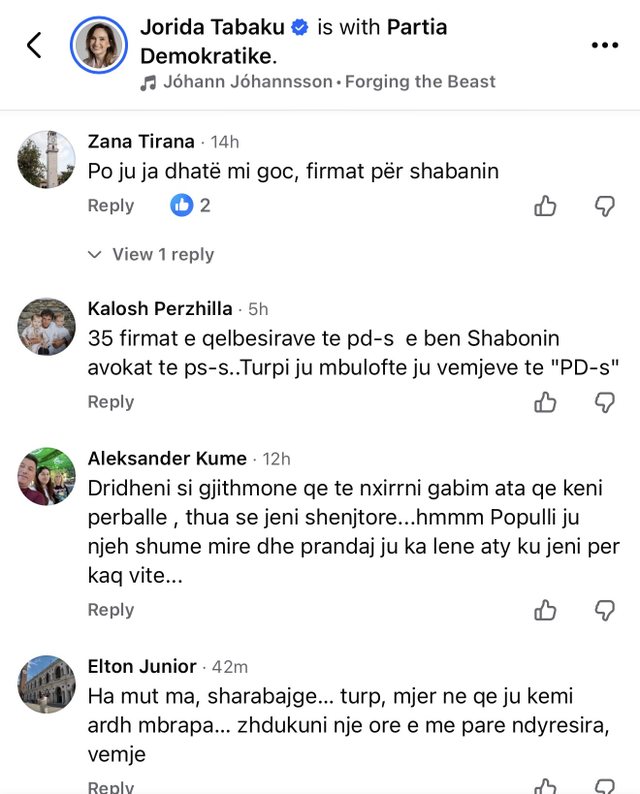The width and height of the screenshot is (640, 794).
Task: Open Elton Junior's profile avatar
Action: [x=47, y=683]
